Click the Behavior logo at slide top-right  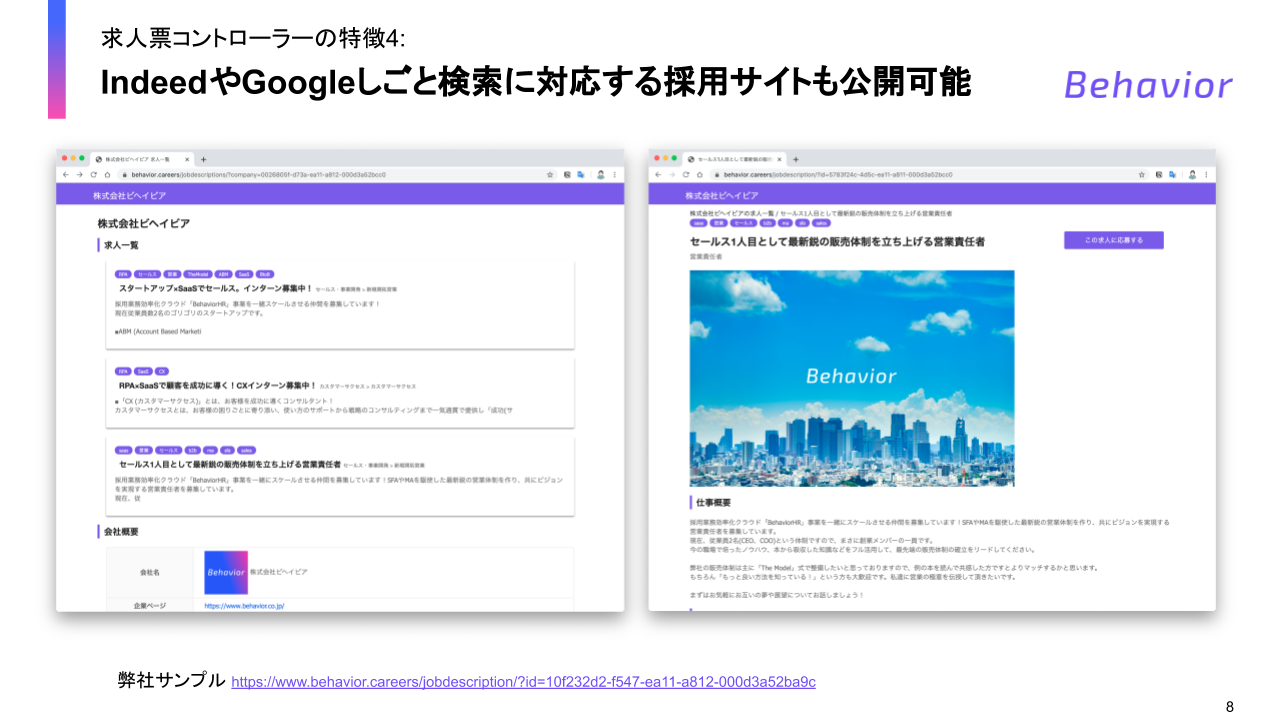[1148, 85]
